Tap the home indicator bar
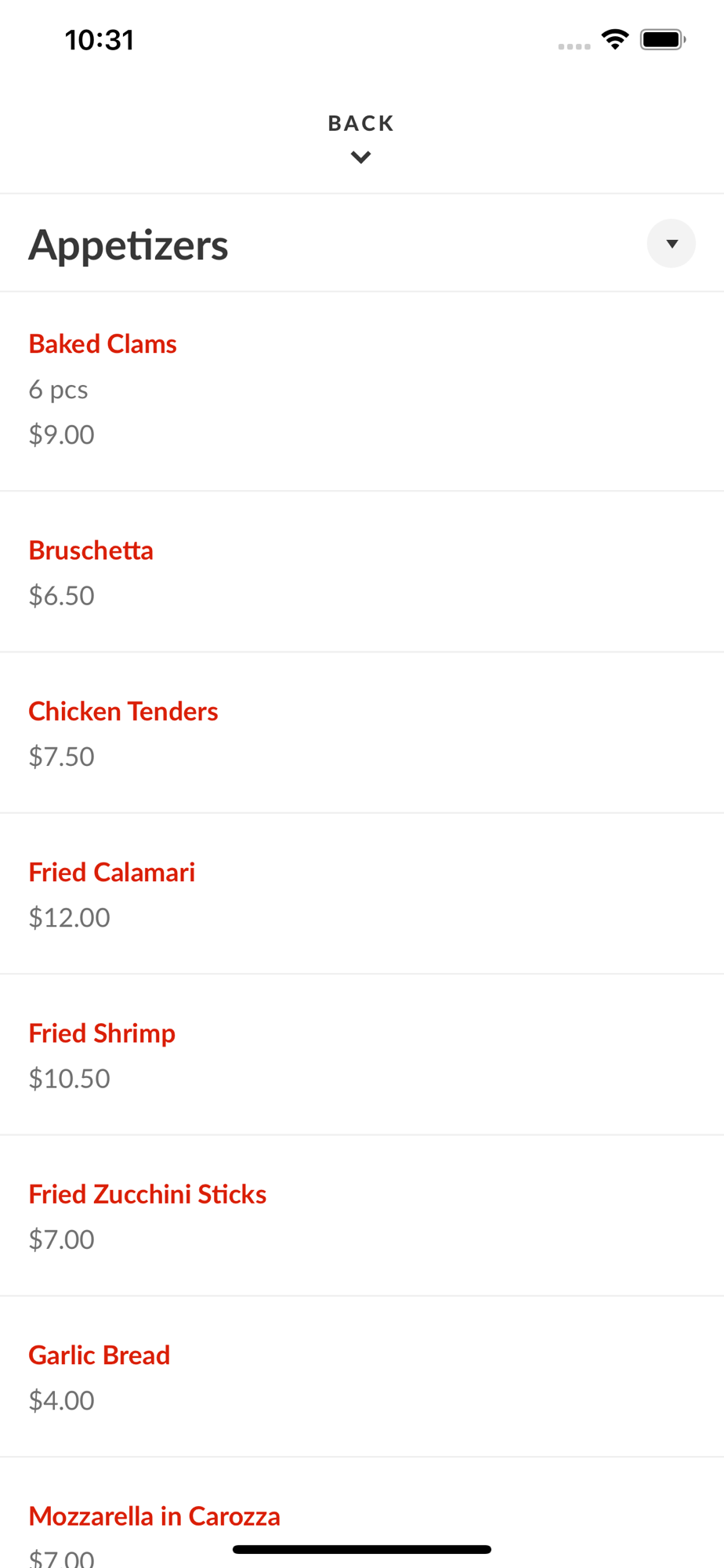This screenshot has height=1568, width=724. pos(361,1549)
